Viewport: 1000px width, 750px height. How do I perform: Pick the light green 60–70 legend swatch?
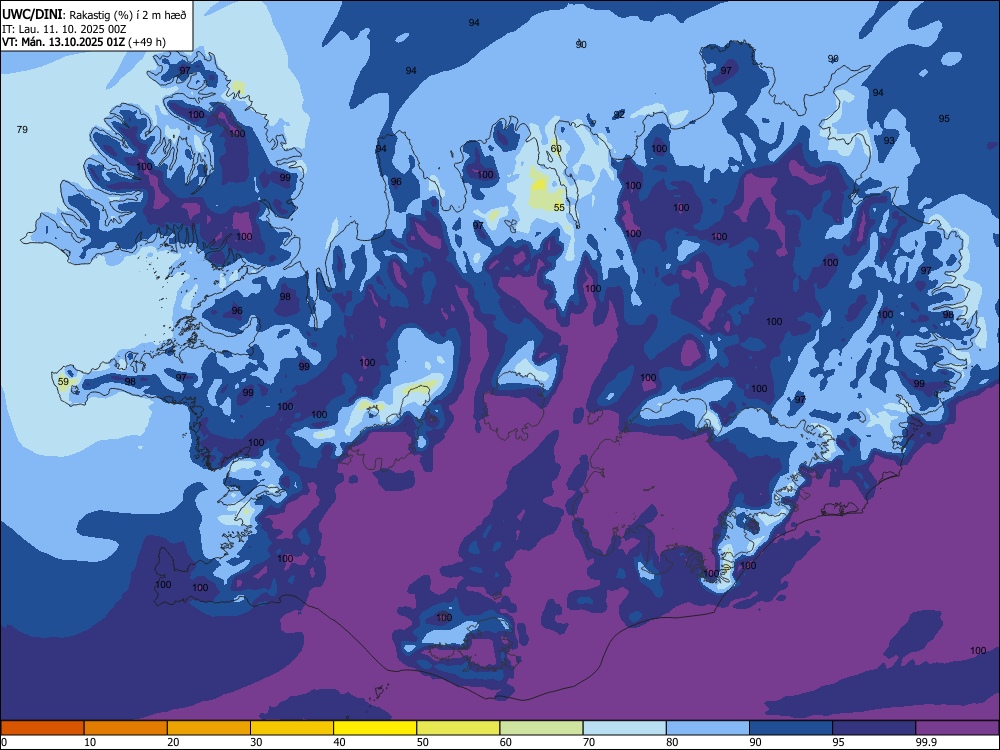(x=541, y=728)
